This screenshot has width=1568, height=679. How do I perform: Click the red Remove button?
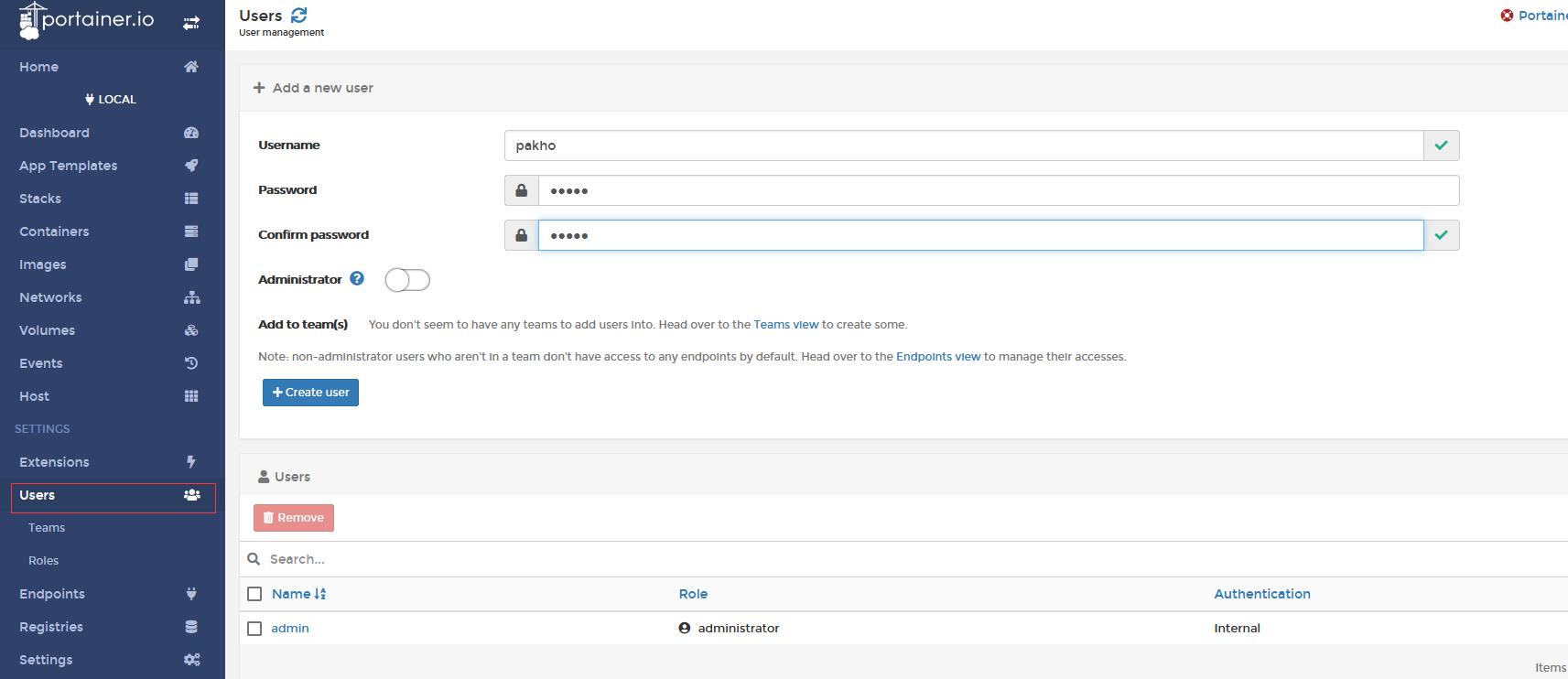click(294, 518)
